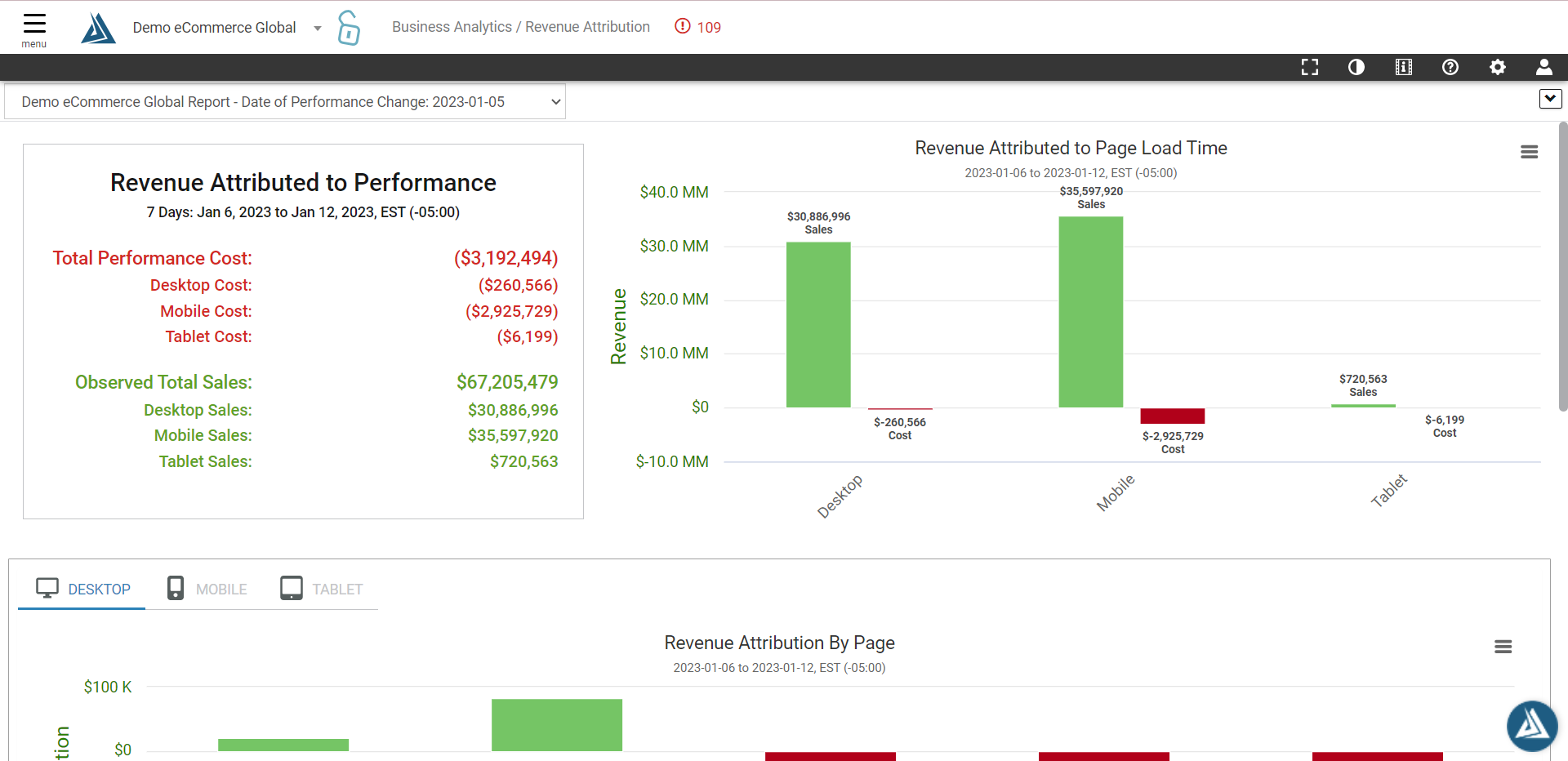Open the 109 alerts indicator

coord(698,27)
